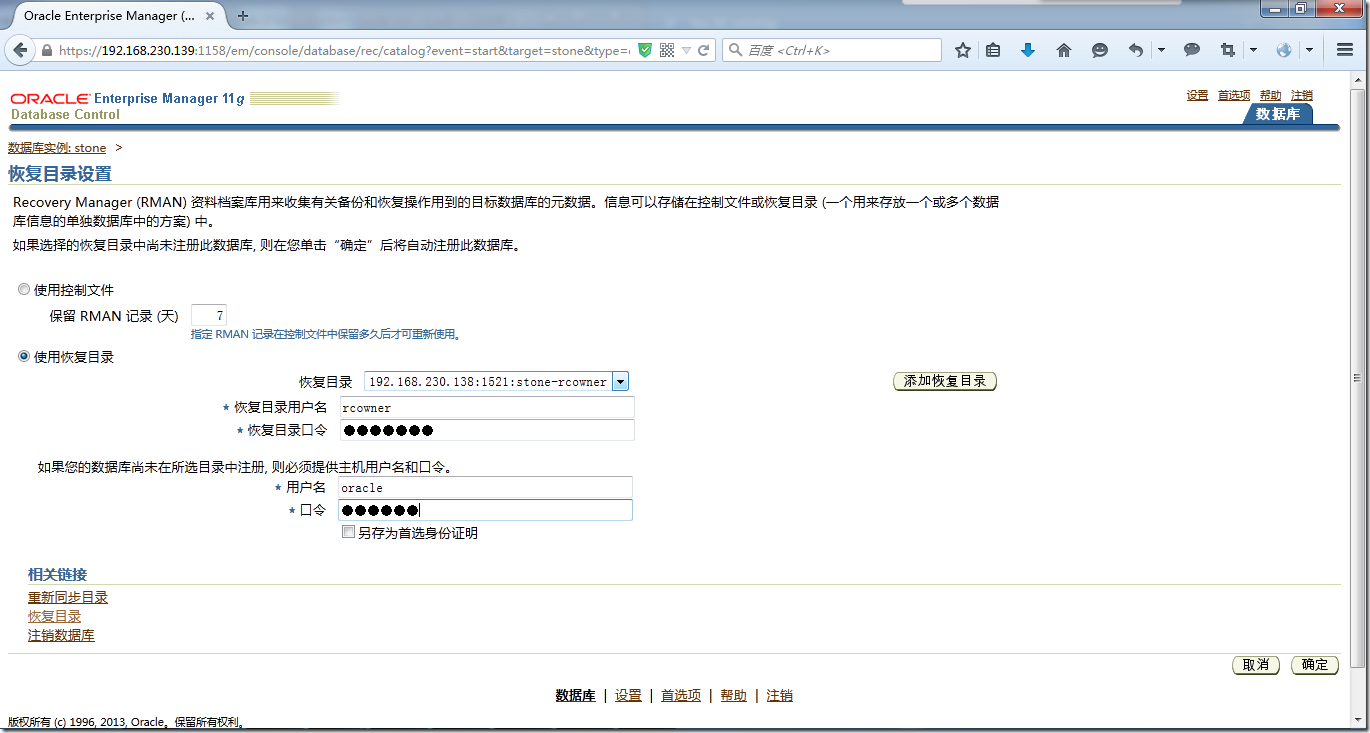Click the smiley face toolbar icon
This screenshot has height=733, width=1370.
click(x=1100, y=50)
